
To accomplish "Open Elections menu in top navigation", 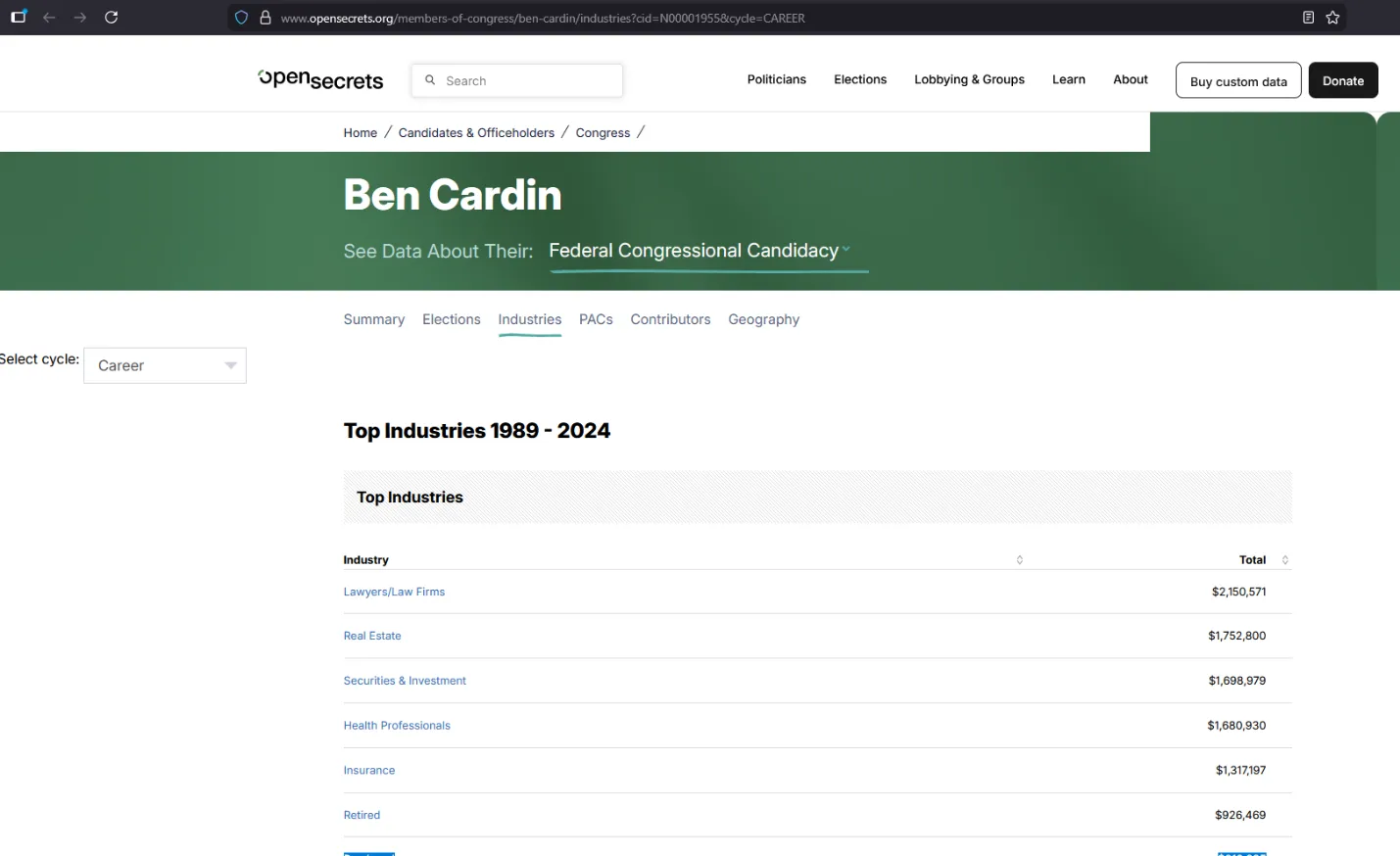I will pyautogui.click(x=860, y=79).
